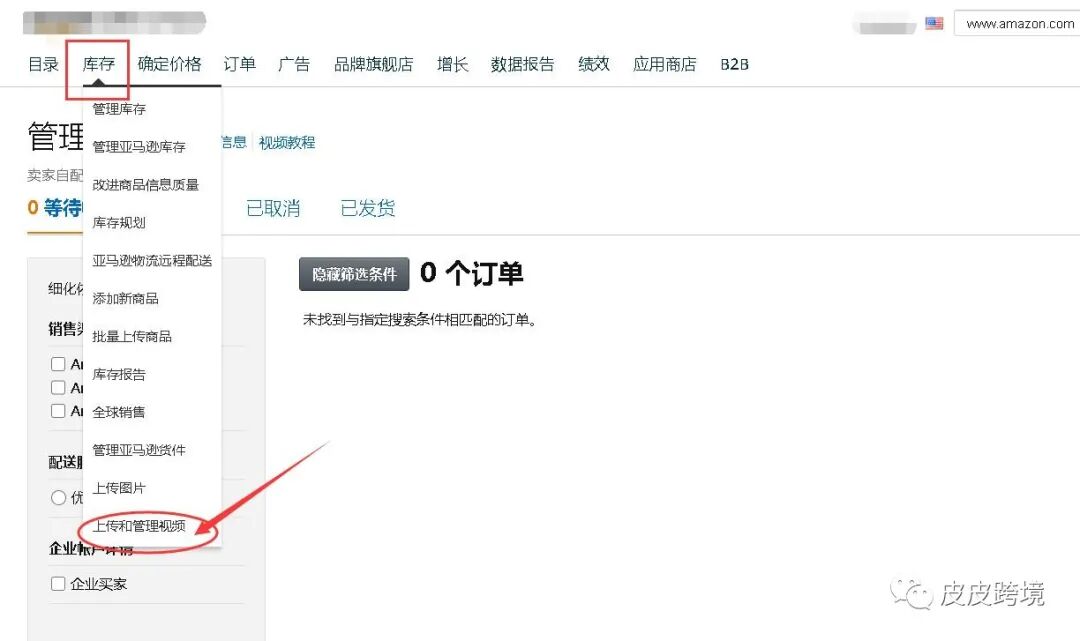Image resolution: width=1080 pixels, height=641 pixels.
Task: Click the US flag marketplace icon
Action: pos(934,23)
